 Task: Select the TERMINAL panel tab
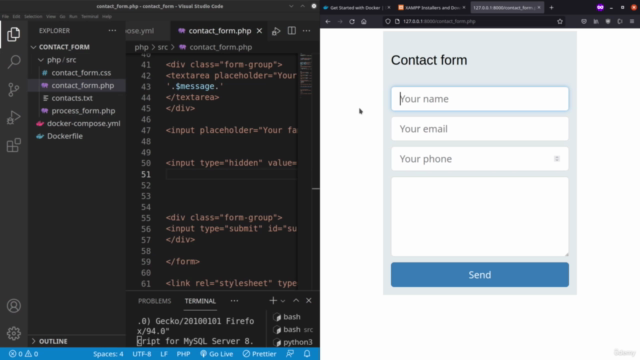coord(200,301)
